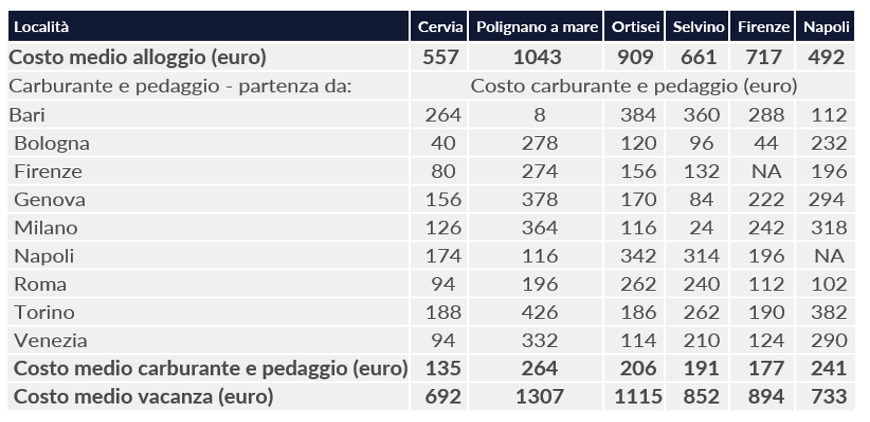Select the Costo carburante e pedaggio subheader
The image size is (870, 422).
(634, 86)
